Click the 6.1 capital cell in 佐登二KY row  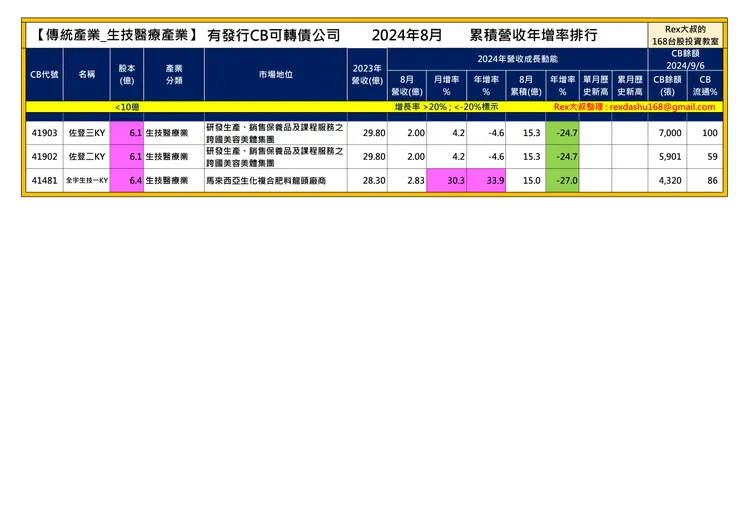click(x=126, y=157)
